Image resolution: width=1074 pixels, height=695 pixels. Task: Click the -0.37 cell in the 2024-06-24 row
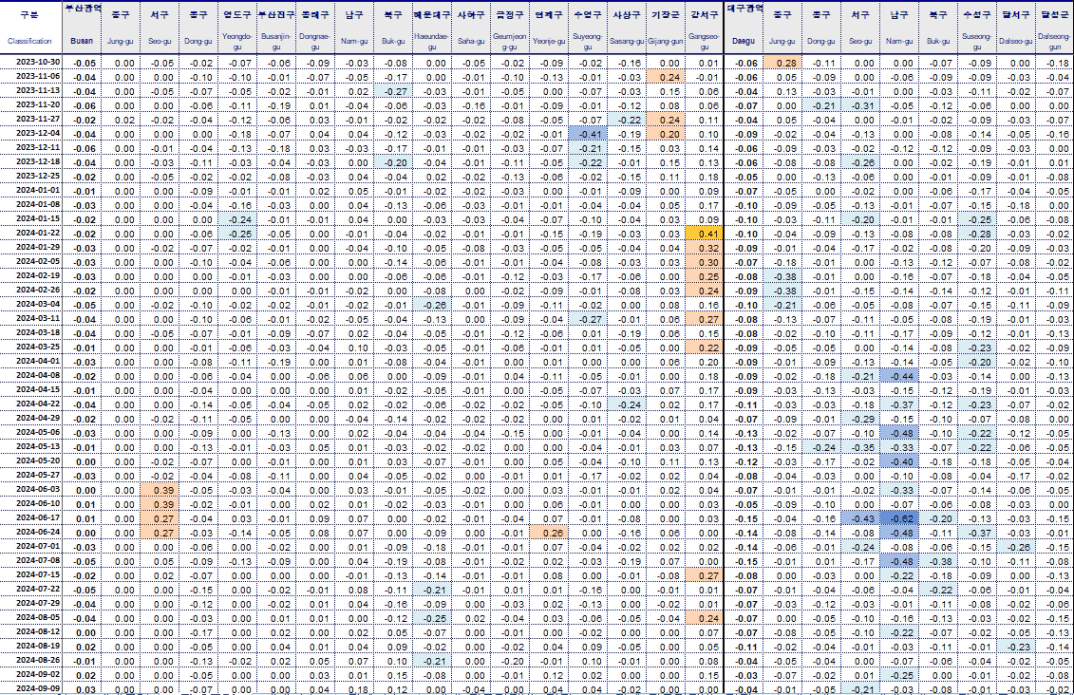click(977, 533)
